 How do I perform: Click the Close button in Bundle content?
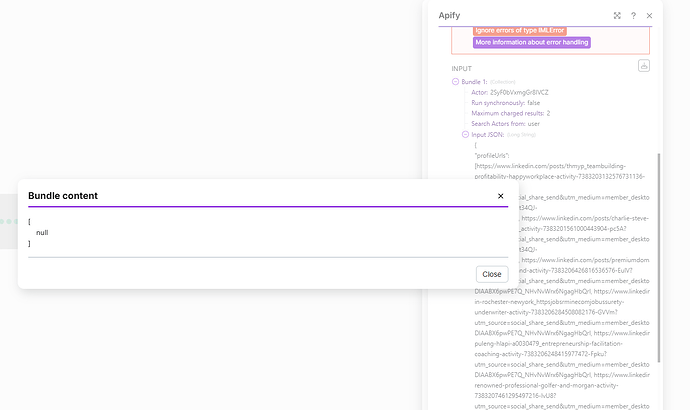(492, 274)
